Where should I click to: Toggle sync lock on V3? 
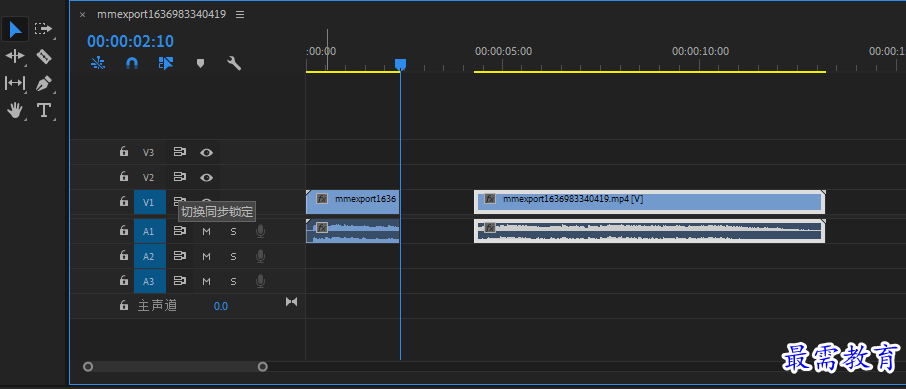[x=180, y=152]
